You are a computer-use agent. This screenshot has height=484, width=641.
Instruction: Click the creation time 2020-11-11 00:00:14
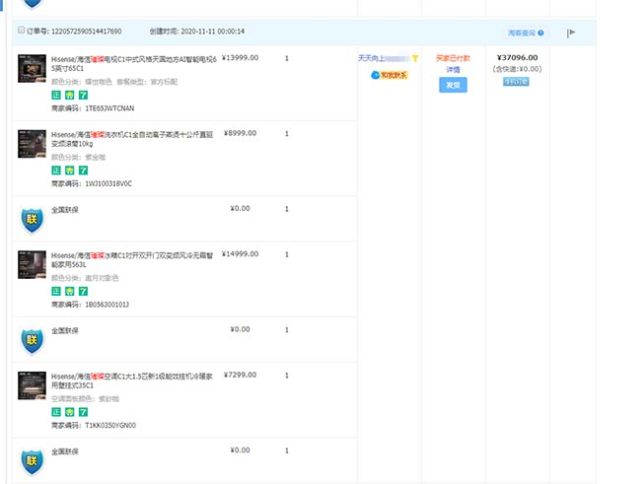click(x=213, y=31)
